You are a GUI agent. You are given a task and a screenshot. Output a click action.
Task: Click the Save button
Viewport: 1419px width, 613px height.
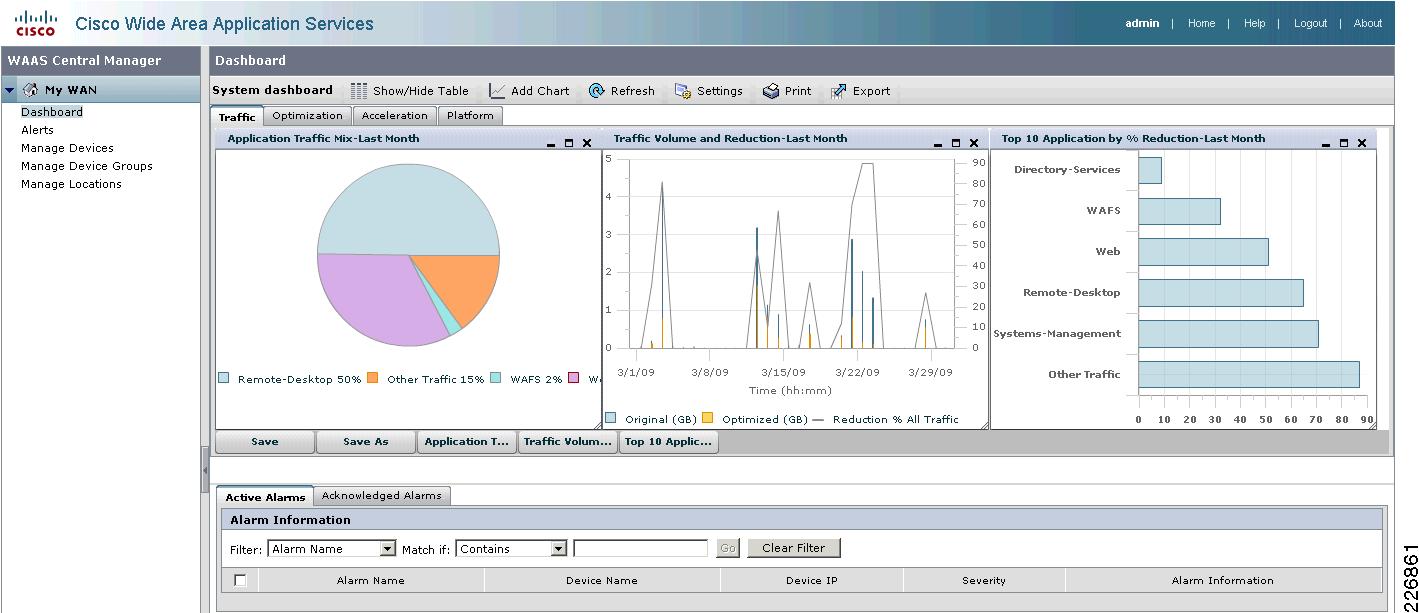point(265,442)
